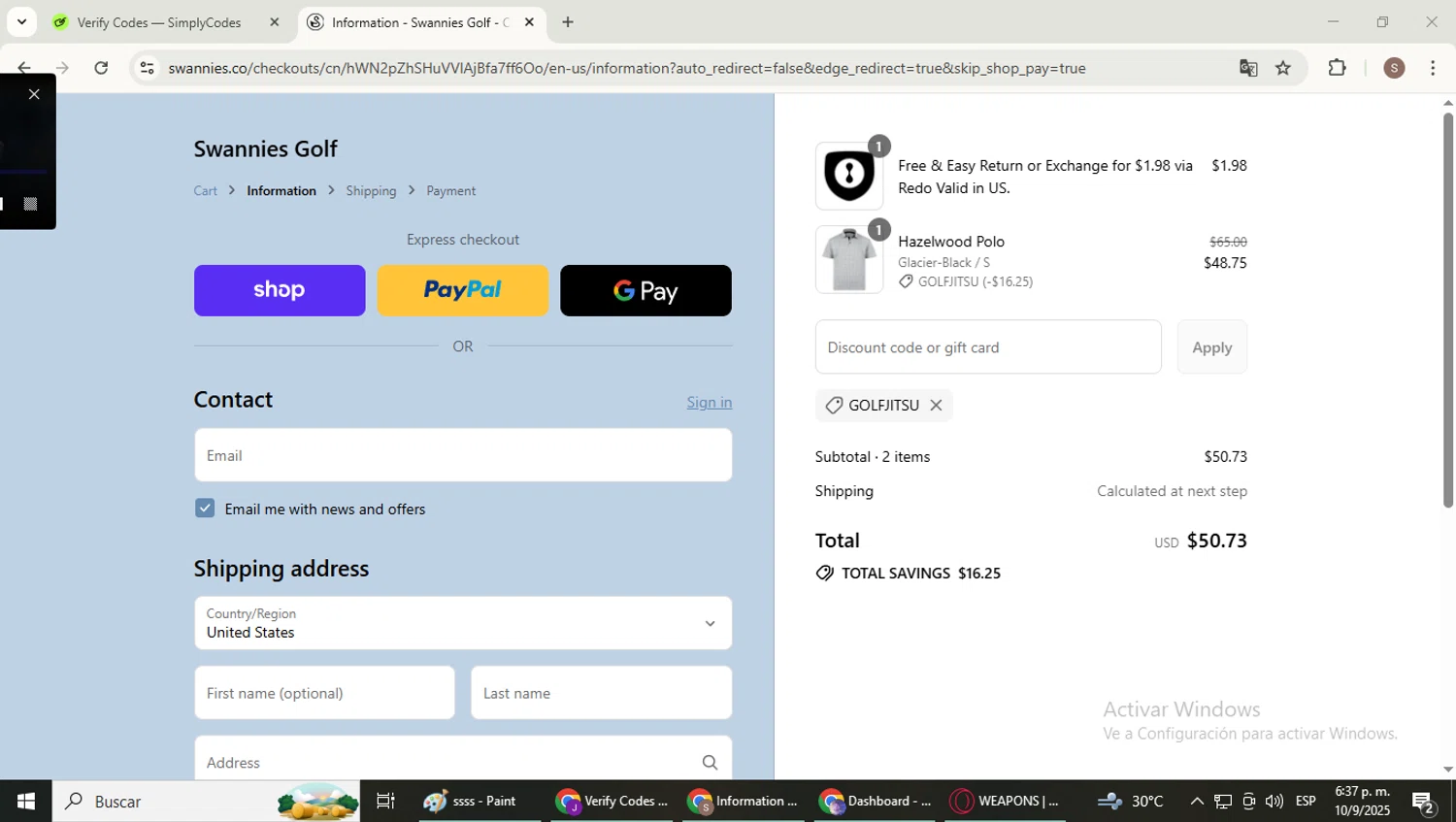Open Windows Start menu
Screen dimensions: 1456x822
click(26, 802)
